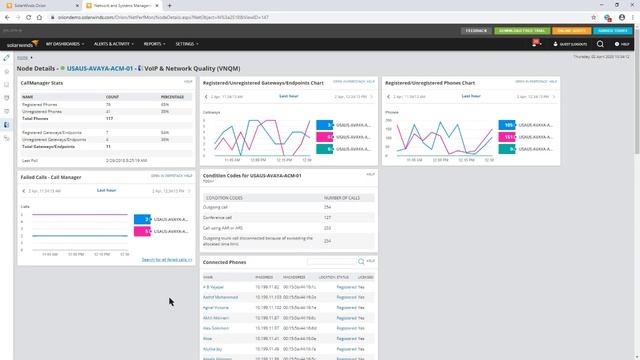Click the Guest (Logout) link

point(573,44)
